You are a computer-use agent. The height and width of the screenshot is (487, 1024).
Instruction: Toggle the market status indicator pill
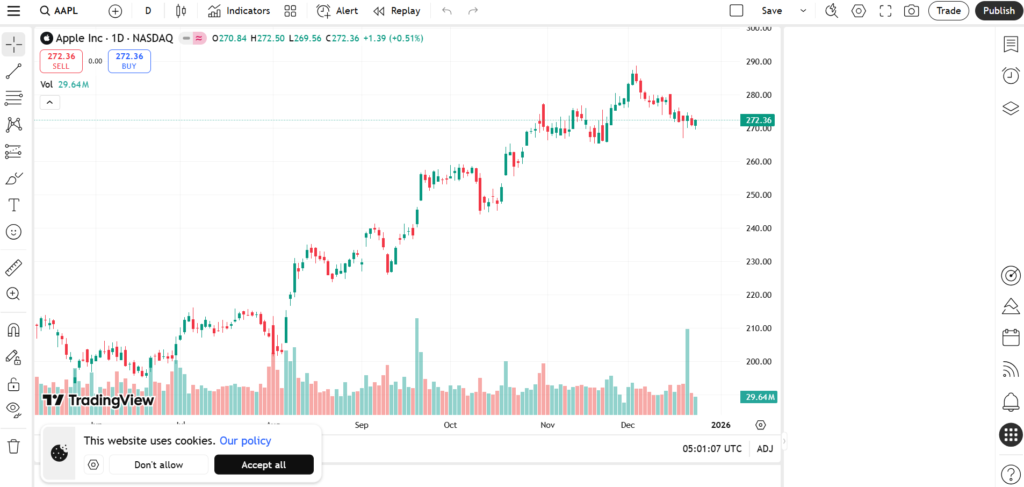[193, 39]
